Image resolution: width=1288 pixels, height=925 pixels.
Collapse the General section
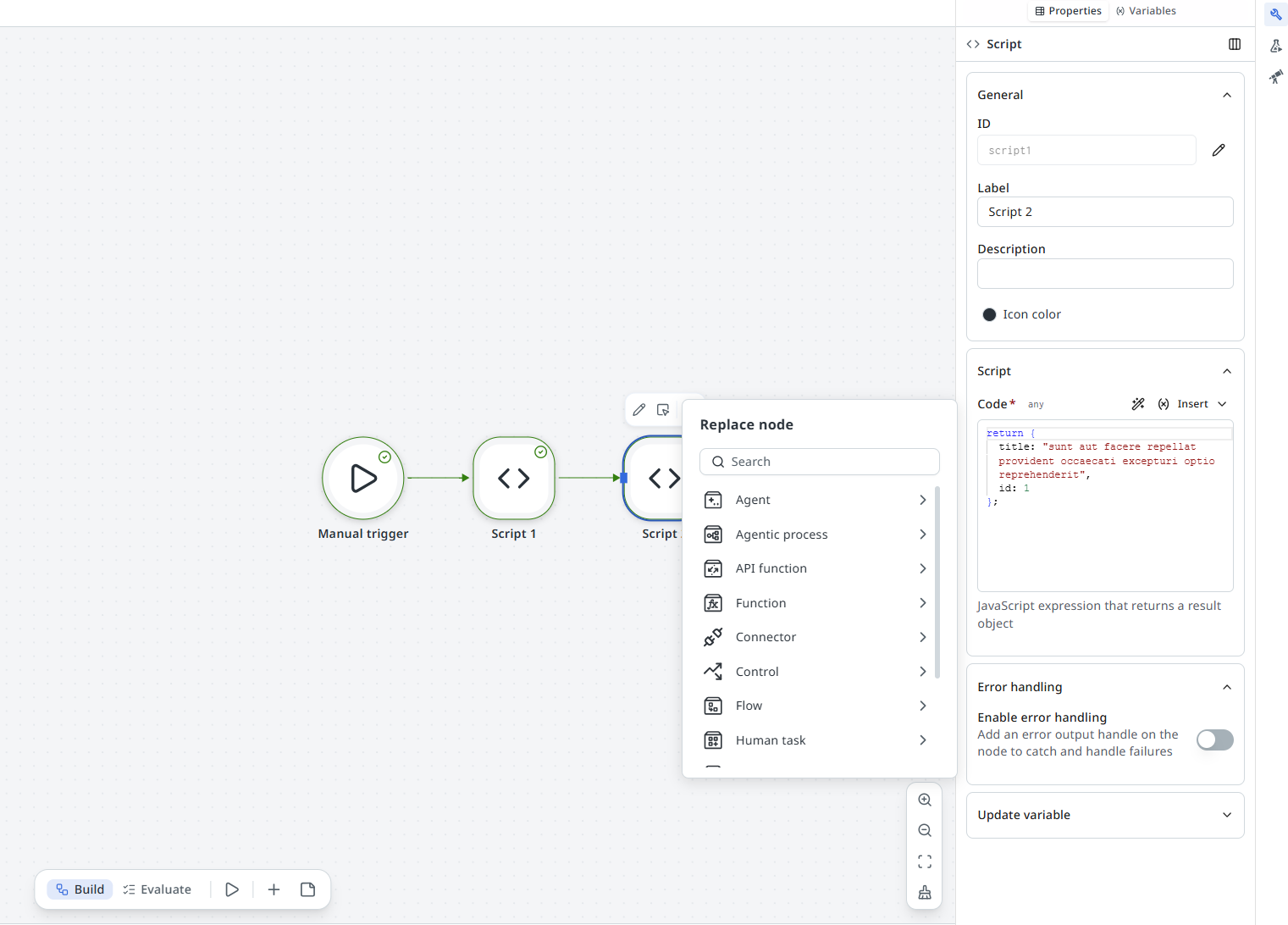[x=1227, y=95]
